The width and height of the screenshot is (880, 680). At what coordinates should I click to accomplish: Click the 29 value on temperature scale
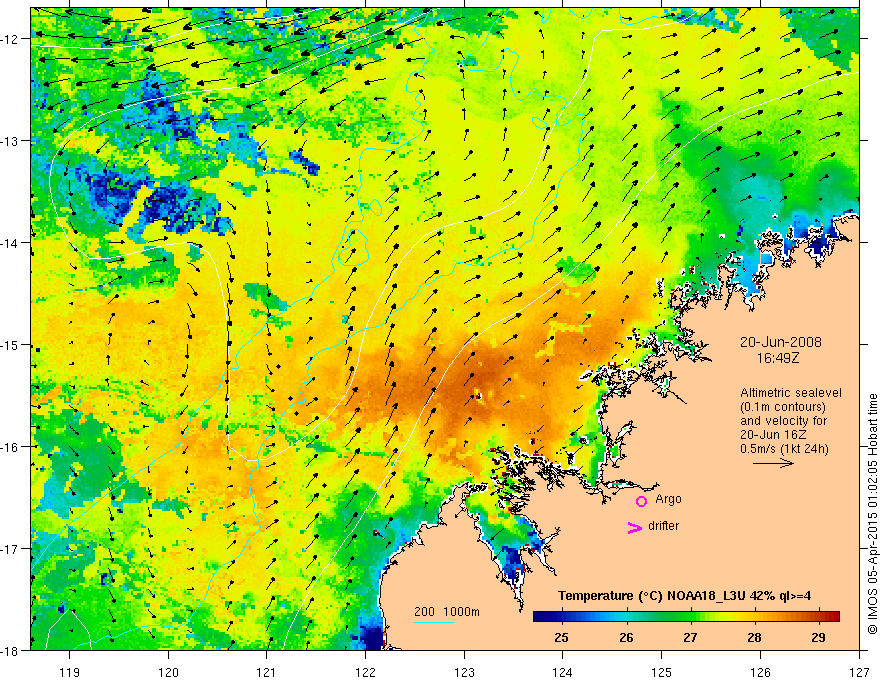pos(818,638)
